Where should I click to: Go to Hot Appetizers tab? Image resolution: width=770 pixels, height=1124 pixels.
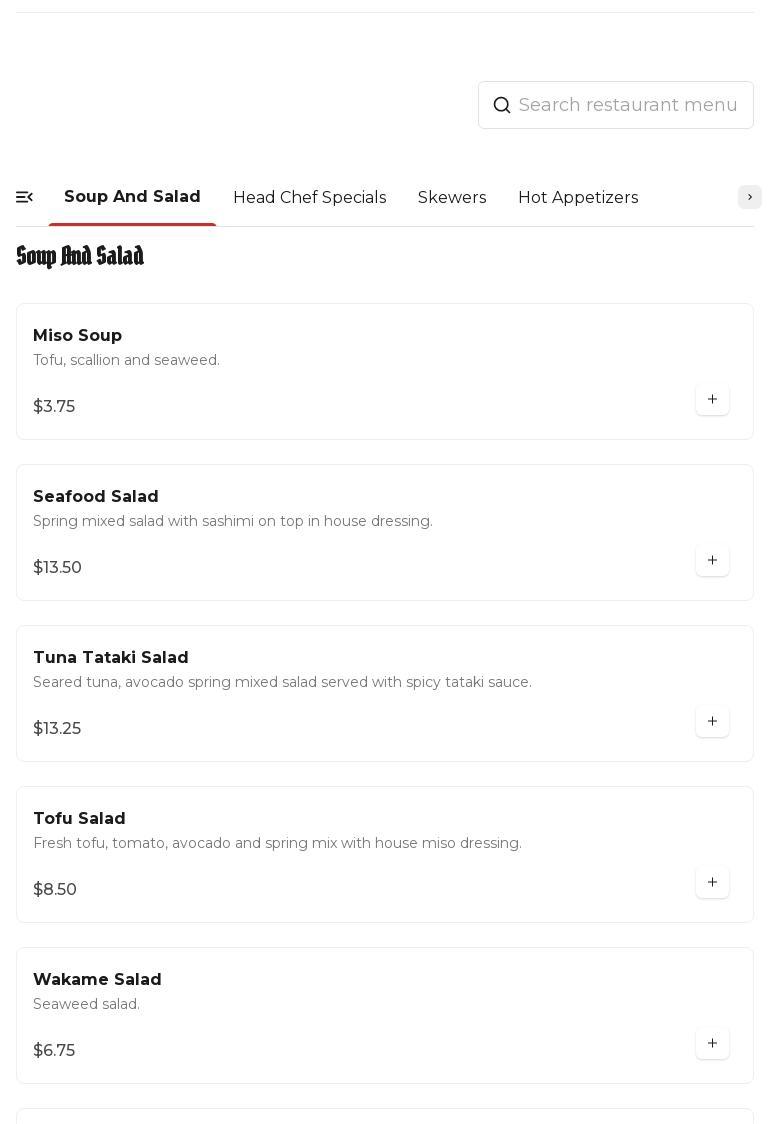click(578, 198)
